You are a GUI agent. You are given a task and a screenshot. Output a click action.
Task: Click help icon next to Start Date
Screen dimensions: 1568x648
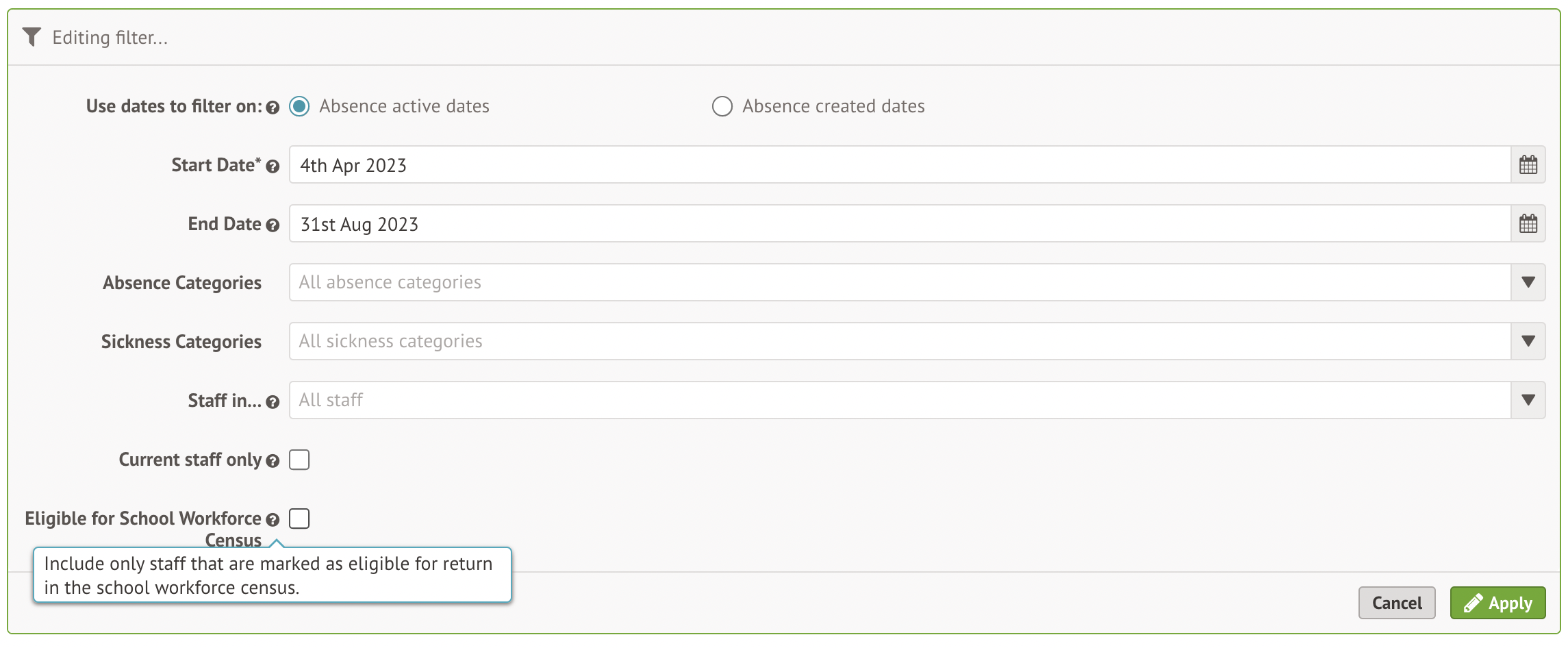point(273,166)
